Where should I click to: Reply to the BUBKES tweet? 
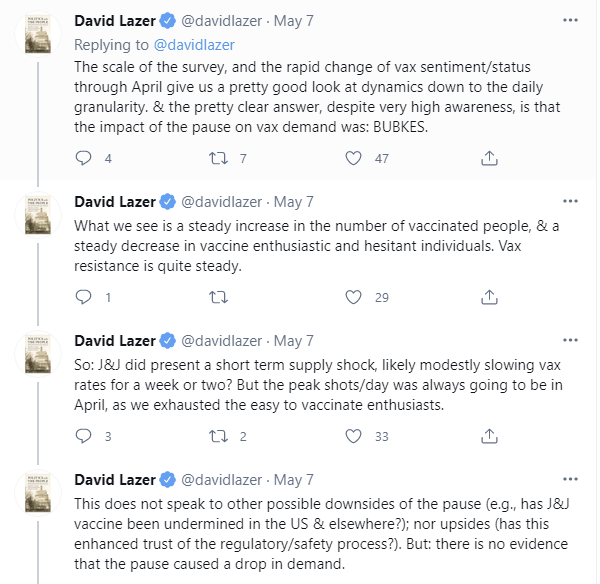pos(84,158)
